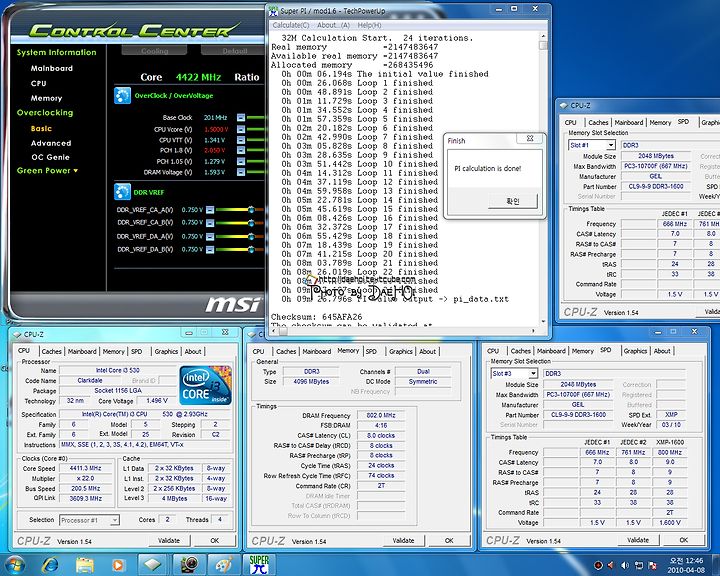The height and width of the screenshot is (576, 720).
Task: Expand the Green Power menu
Action: click(x=47, y=170)
